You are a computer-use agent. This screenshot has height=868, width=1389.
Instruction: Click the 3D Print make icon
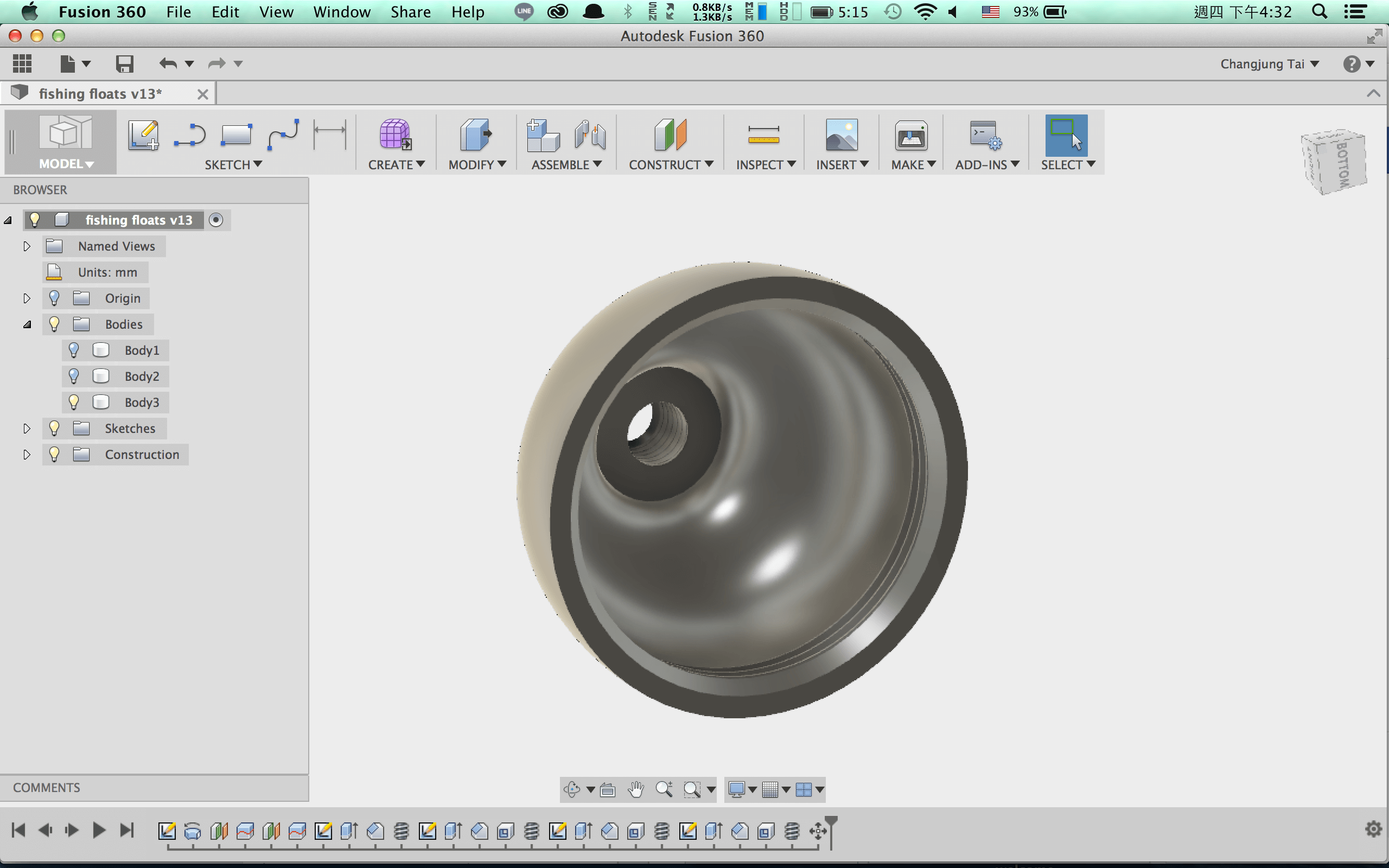tap(912, 136)
